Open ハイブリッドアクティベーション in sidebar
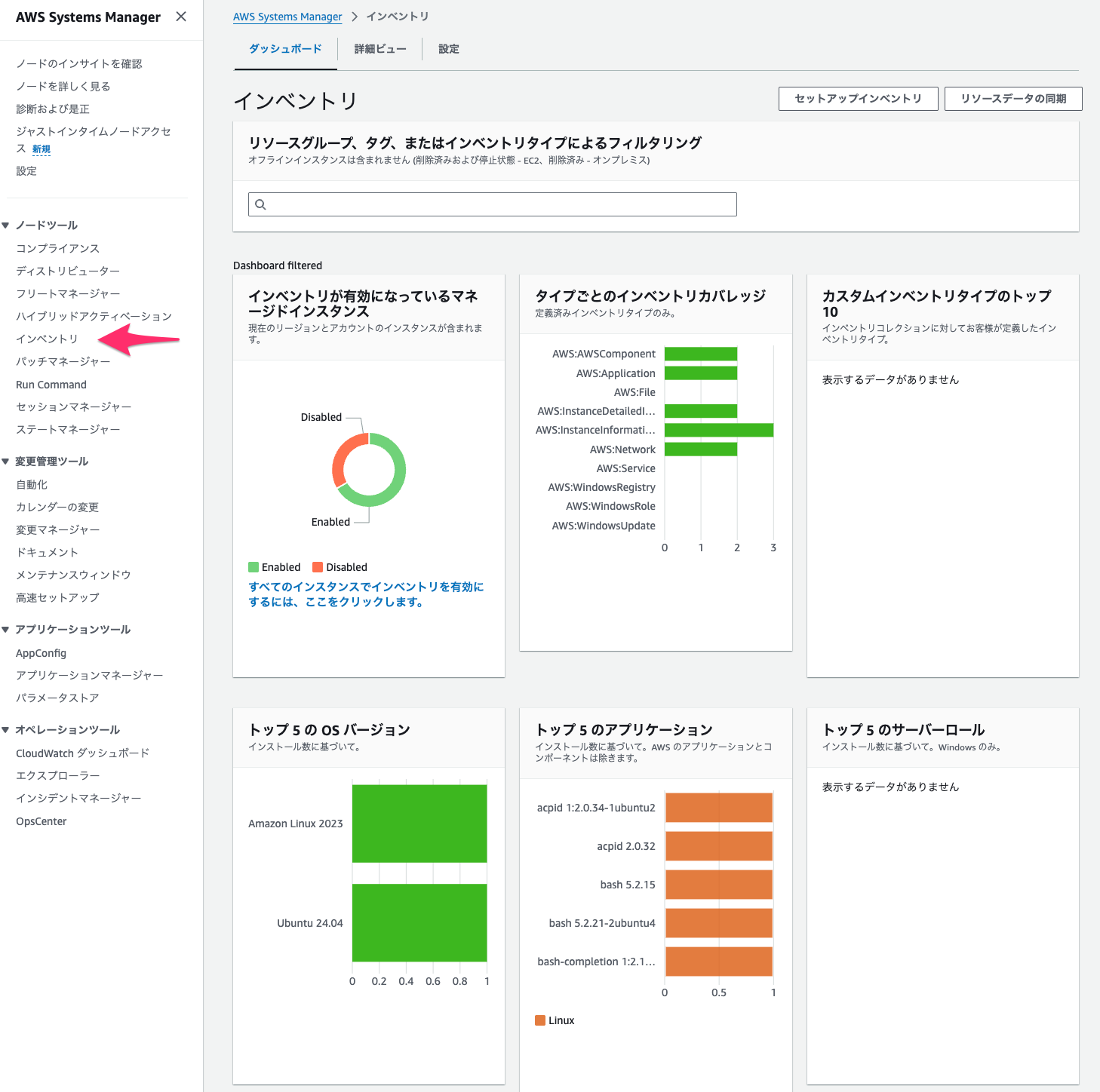Screen dimensions: 1100x1092 tap(94, 317)
